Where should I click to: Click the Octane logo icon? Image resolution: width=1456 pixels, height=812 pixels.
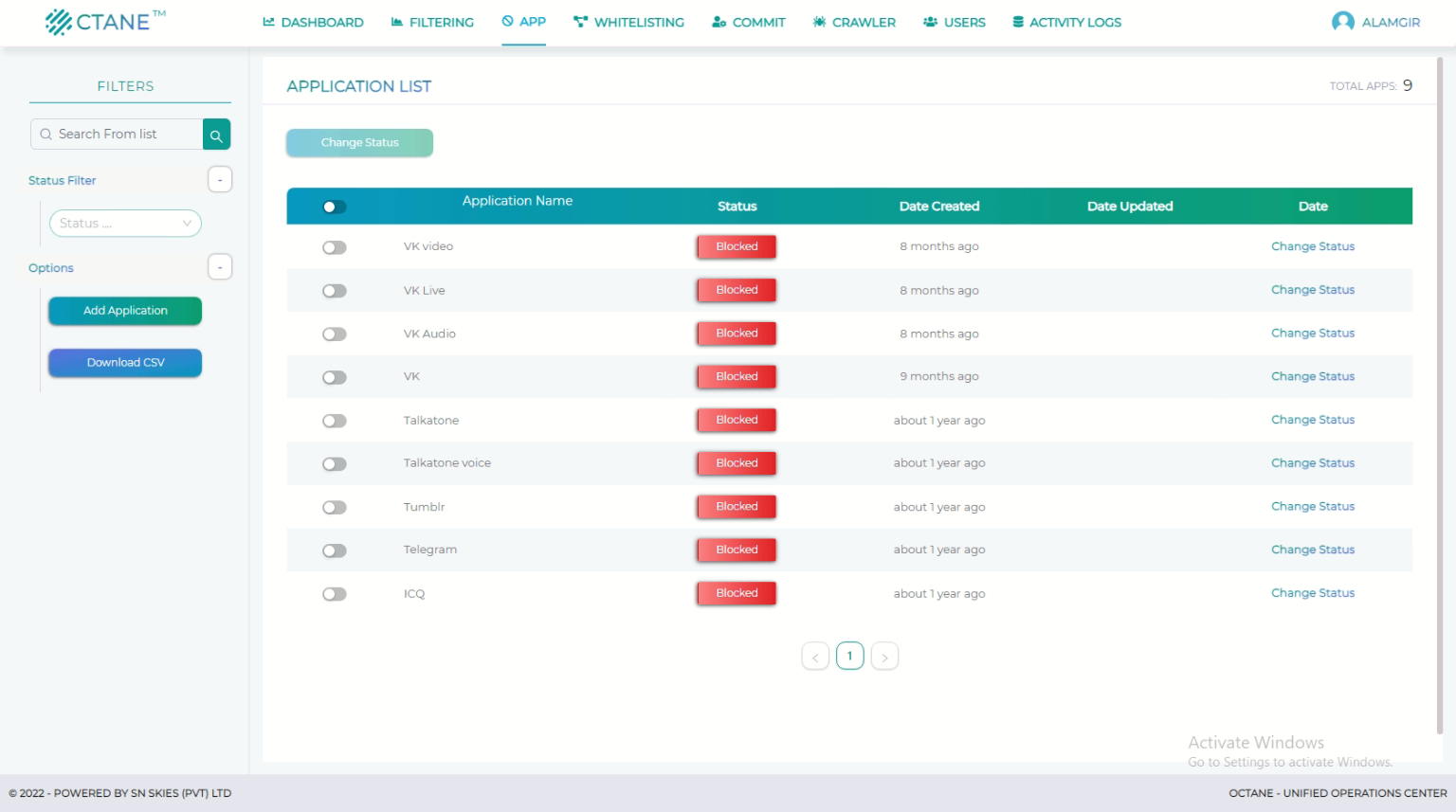59,22
